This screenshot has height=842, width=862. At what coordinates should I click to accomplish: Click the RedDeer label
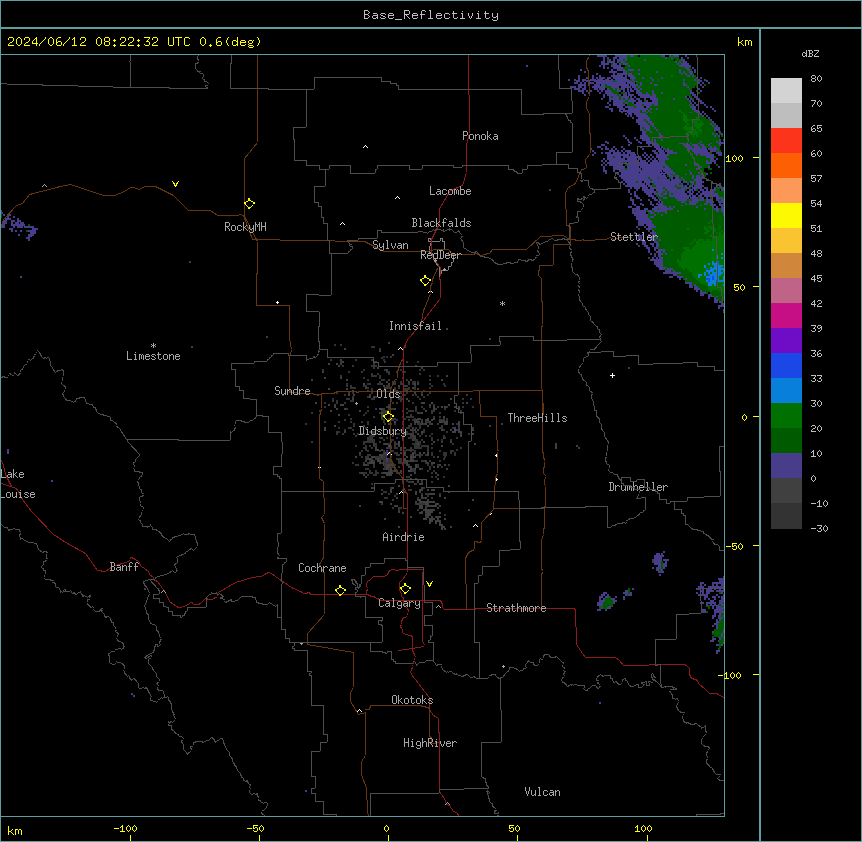coord(440,255)
